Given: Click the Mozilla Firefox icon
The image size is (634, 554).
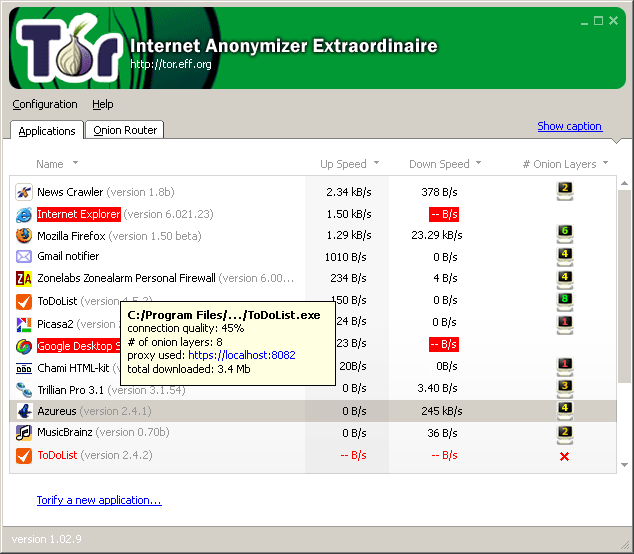Looking at the screenshot, I should coord(24,236).
